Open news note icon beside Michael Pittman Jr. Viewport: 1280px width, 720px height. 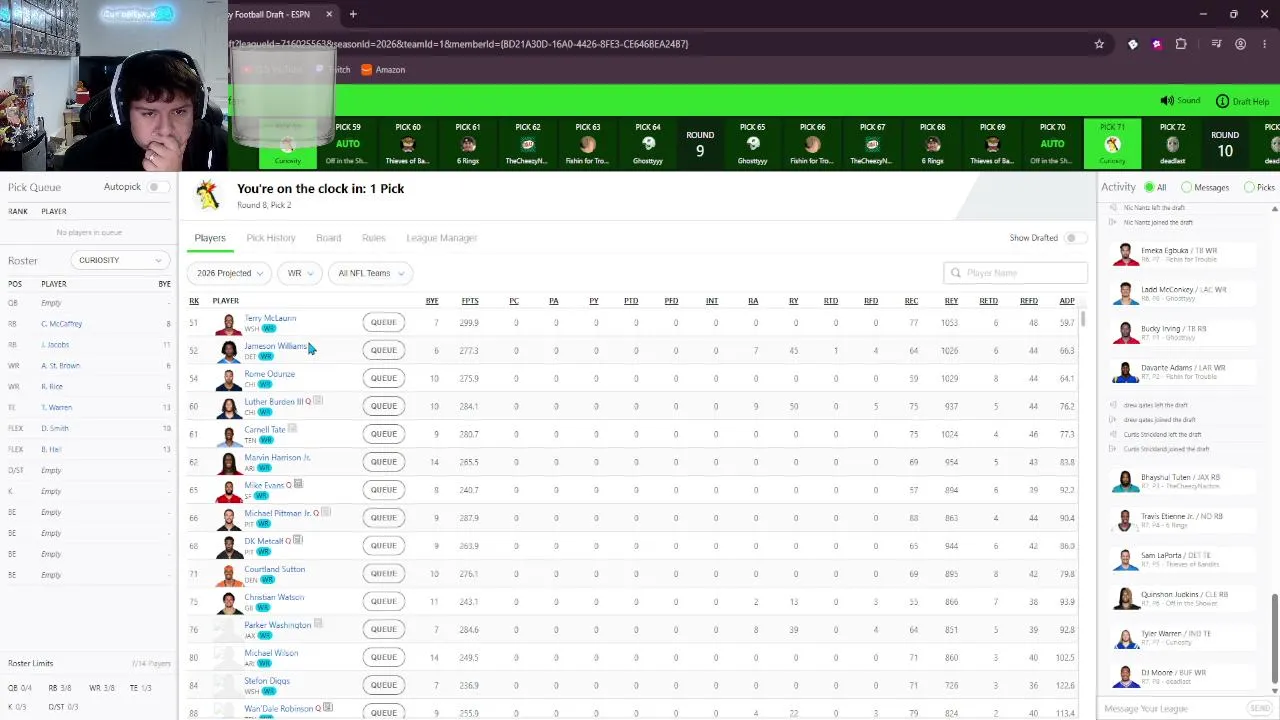point(326,513)
